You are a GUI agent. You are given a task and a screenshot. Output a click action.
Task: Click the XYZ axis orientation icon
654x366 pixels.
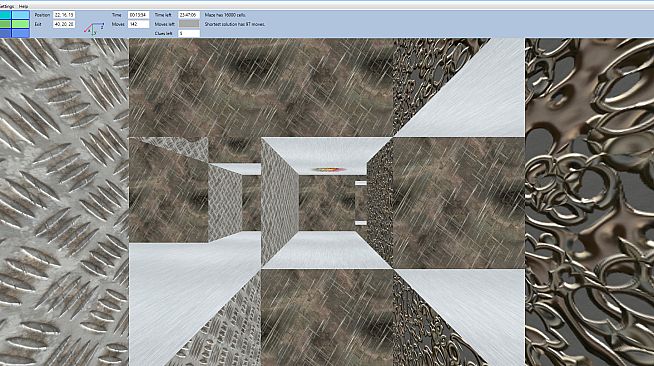click(94, 29)
